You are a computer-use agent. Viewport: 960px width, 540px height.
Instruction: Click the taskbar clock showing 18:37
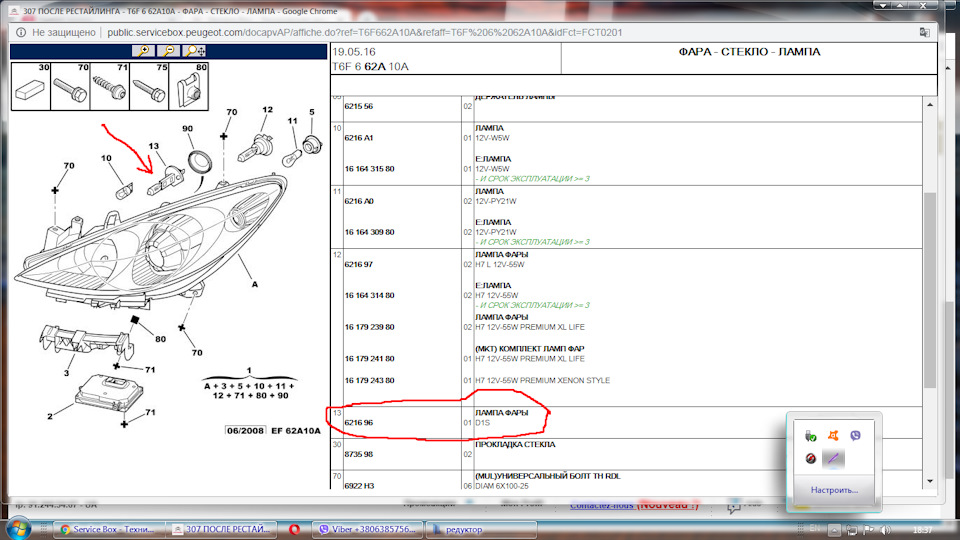tap(922, 530)
